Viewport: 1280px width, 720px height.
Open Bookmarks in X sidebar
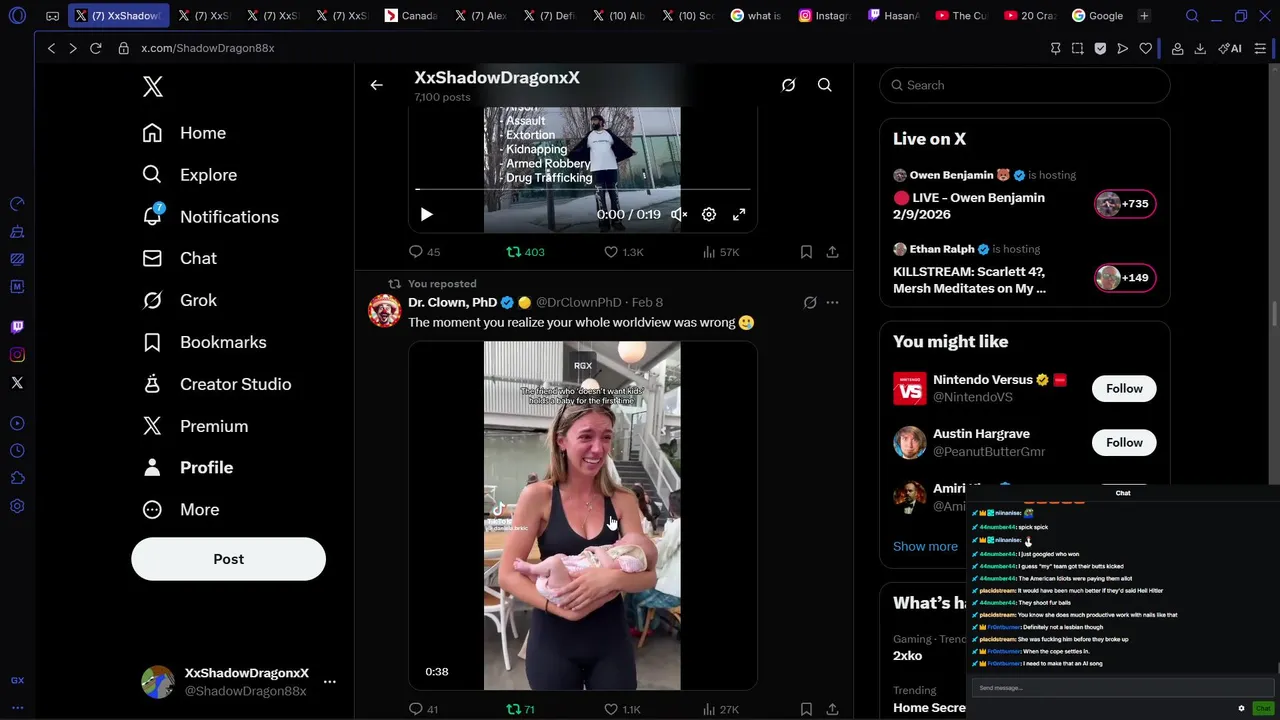(x=204, y=342)
